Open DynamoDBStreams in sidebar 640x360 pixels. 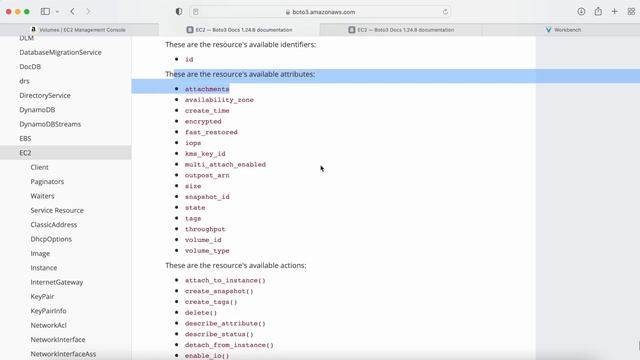pyautogui.click(x=50, y=124)
